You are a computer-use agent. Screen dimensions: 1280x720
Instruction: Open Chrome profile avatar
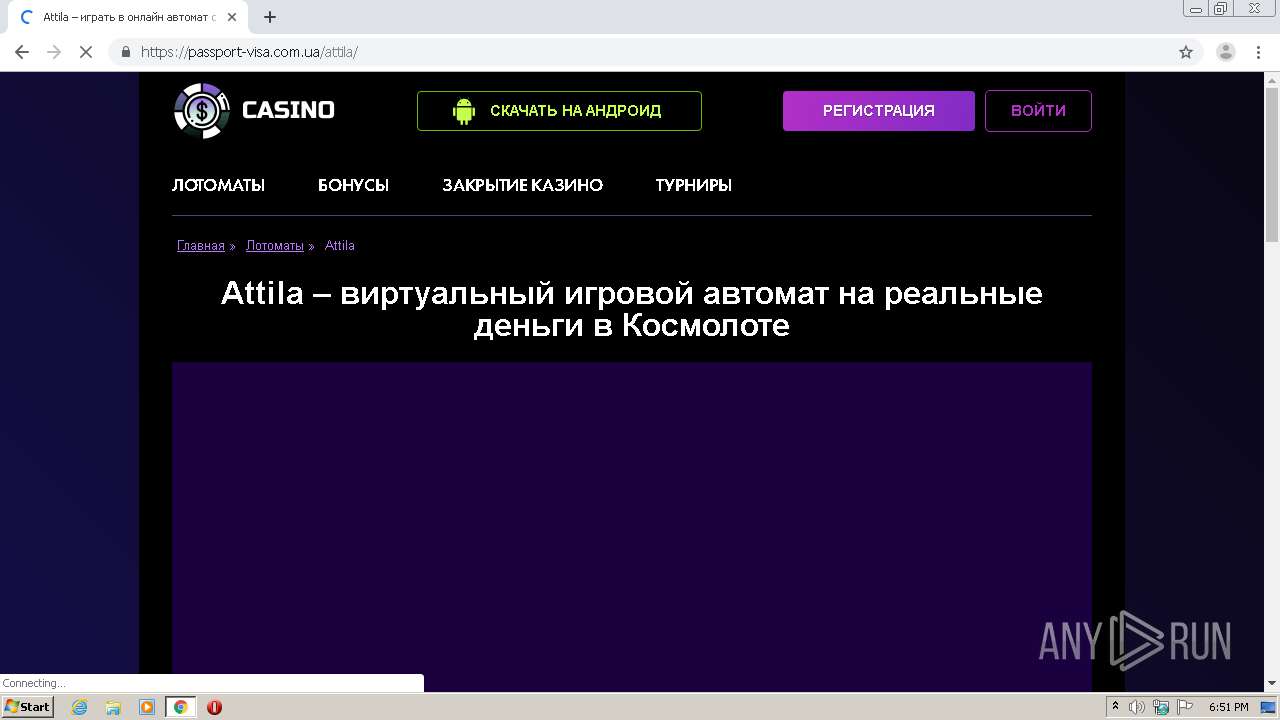(1226, 52)
